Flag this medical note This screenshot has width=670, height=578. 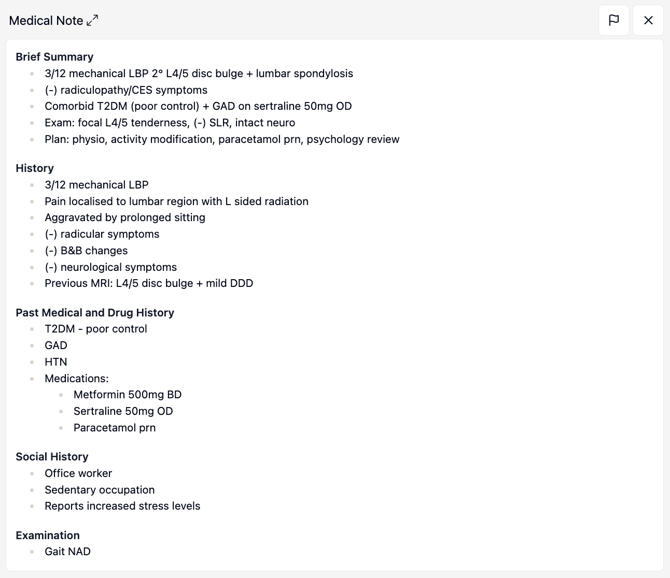(x=613, y=20)
